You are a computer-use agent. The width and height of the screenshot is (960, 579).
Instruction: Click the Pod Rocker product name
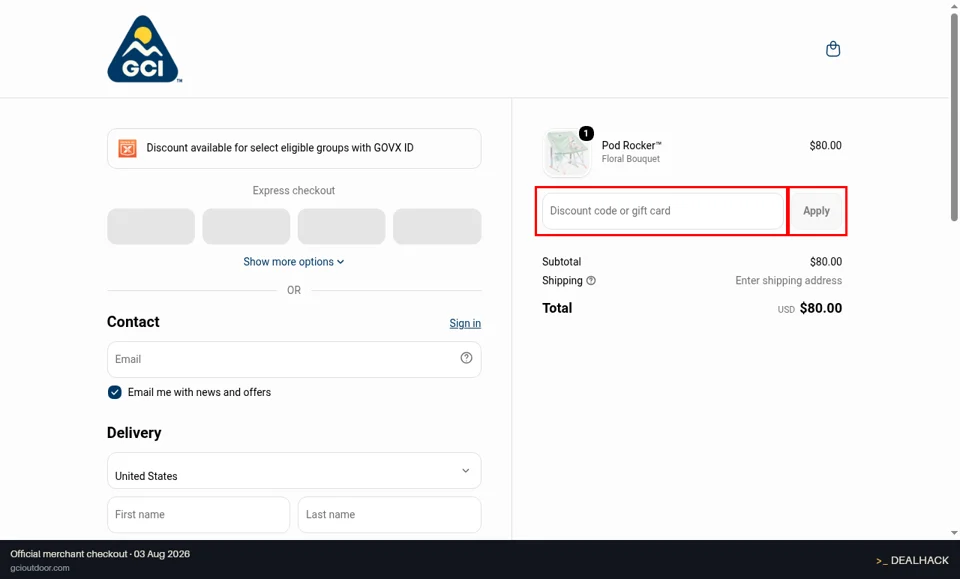631,145
